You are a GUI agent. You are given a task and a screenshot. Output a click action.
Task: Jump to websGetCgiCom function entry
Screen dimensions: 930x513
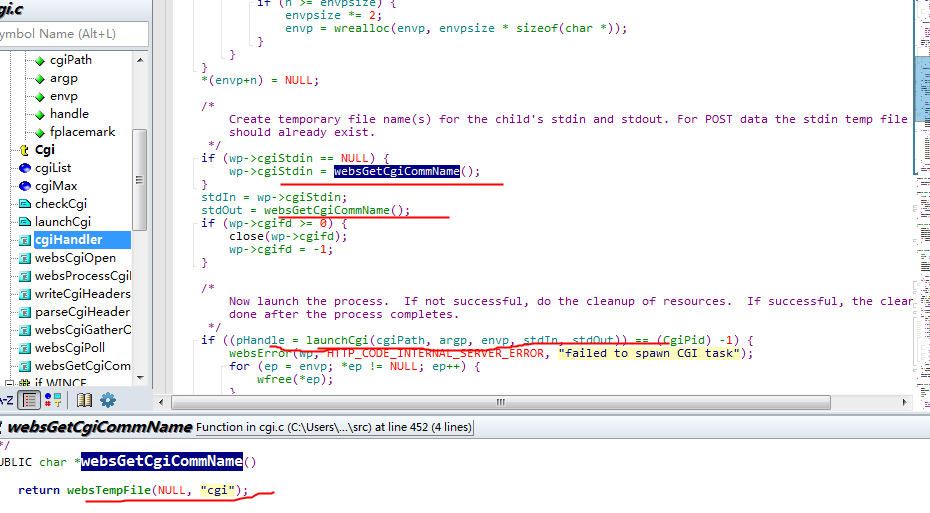82,366
